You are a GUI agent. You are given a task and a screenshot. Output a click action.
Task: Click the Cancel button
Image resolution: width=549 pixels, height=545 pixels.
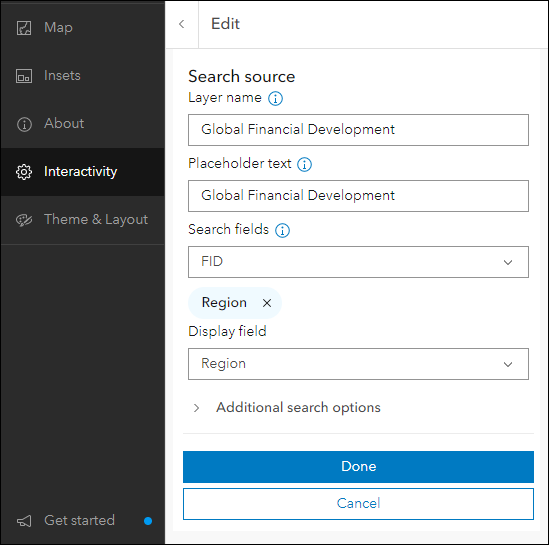[358, 504]
